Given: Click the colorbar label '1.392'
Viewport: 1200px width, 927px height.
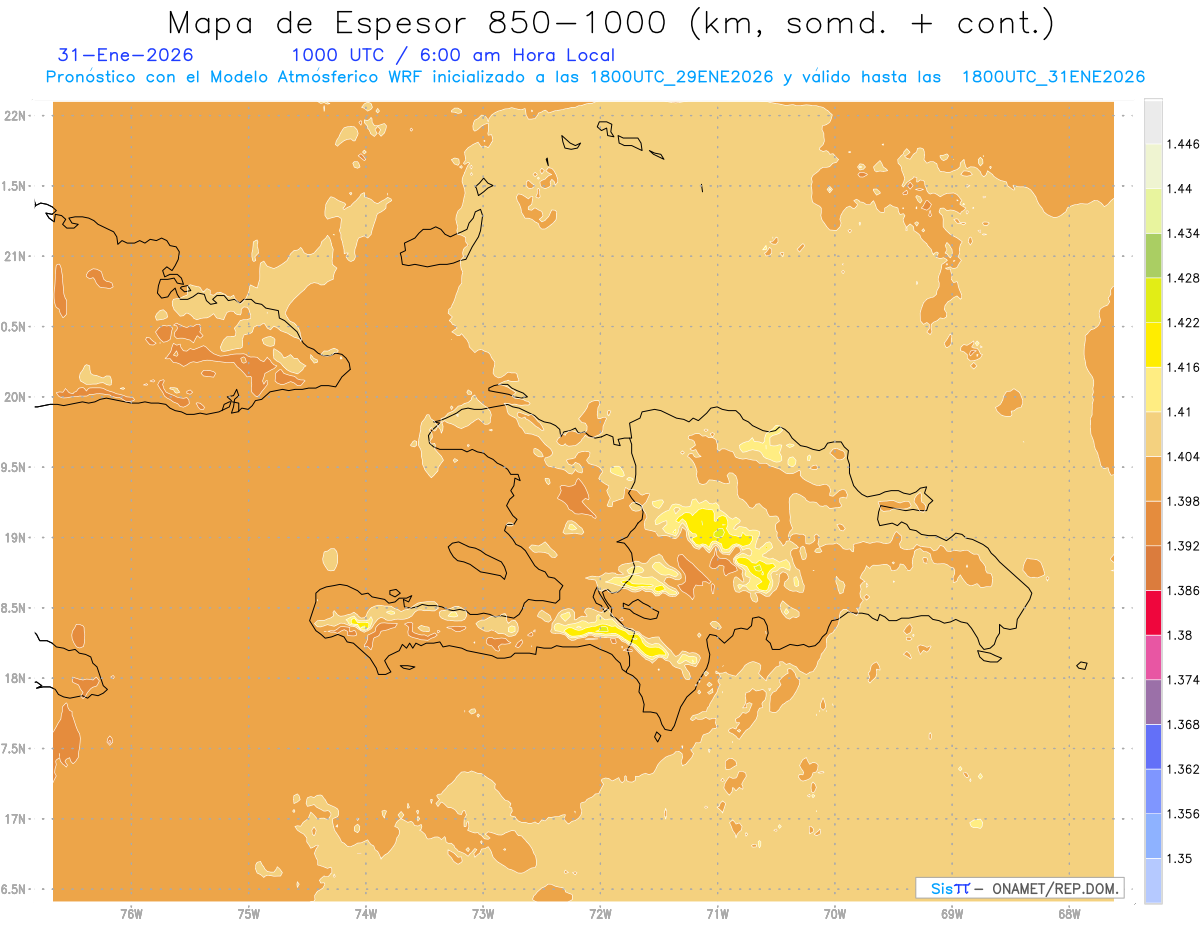Looking at the screenshot, I should click(1183, 546).
